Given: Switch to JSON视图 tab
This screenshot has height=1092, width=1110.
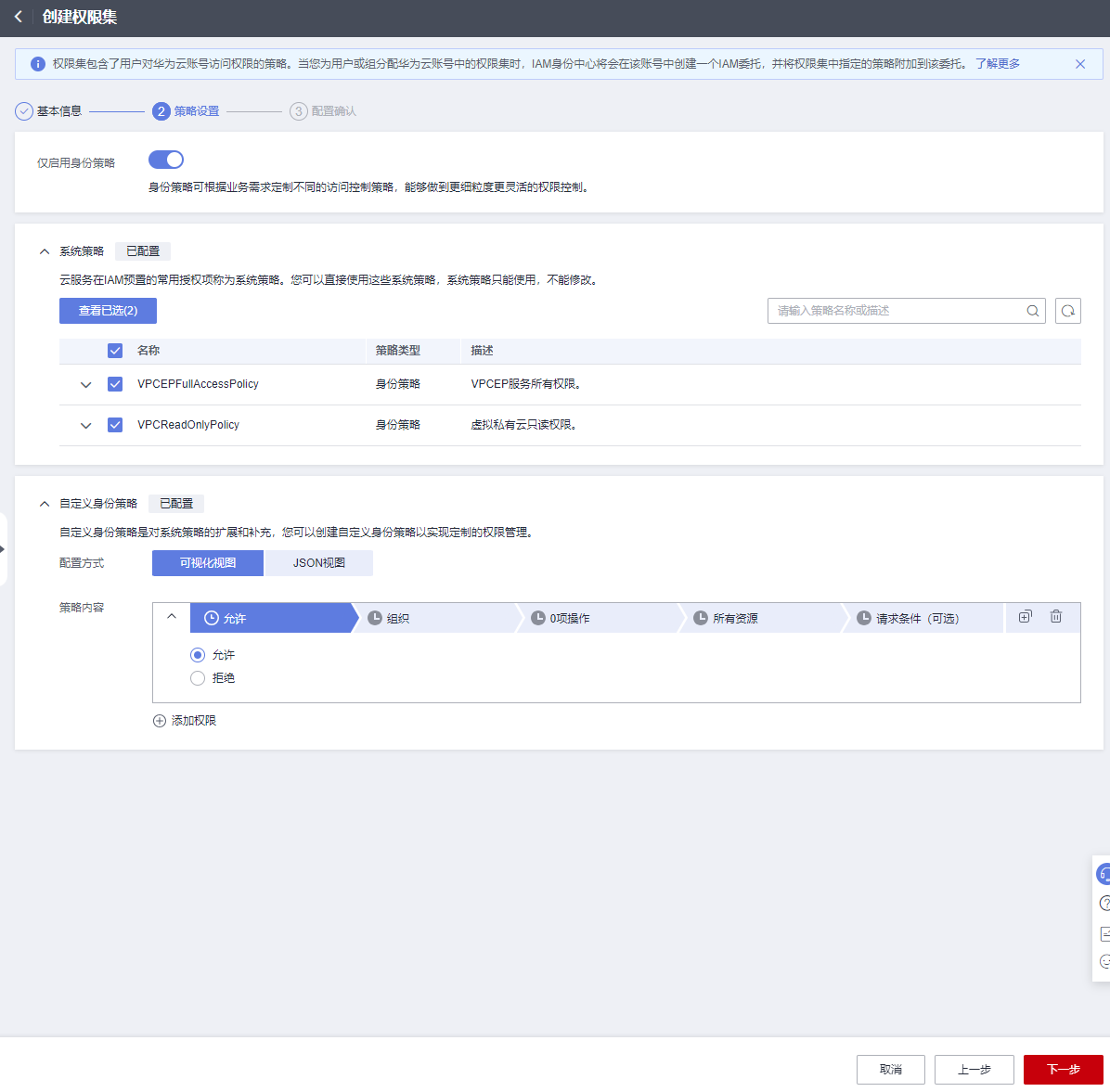Looking at the screenshot, I should [318, 563].
